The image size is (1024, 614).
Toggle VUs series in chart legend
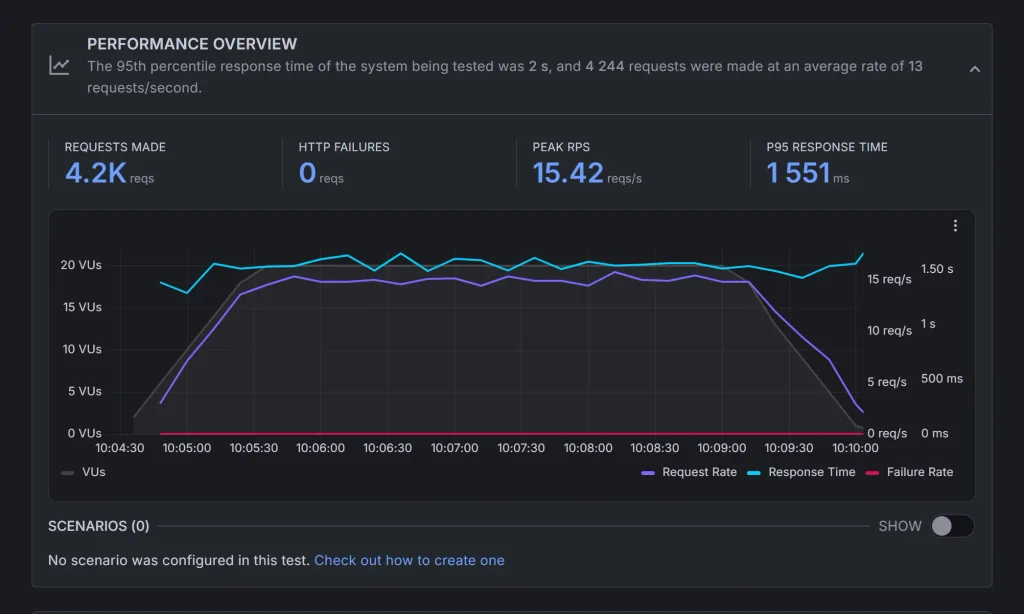(83, 472)
